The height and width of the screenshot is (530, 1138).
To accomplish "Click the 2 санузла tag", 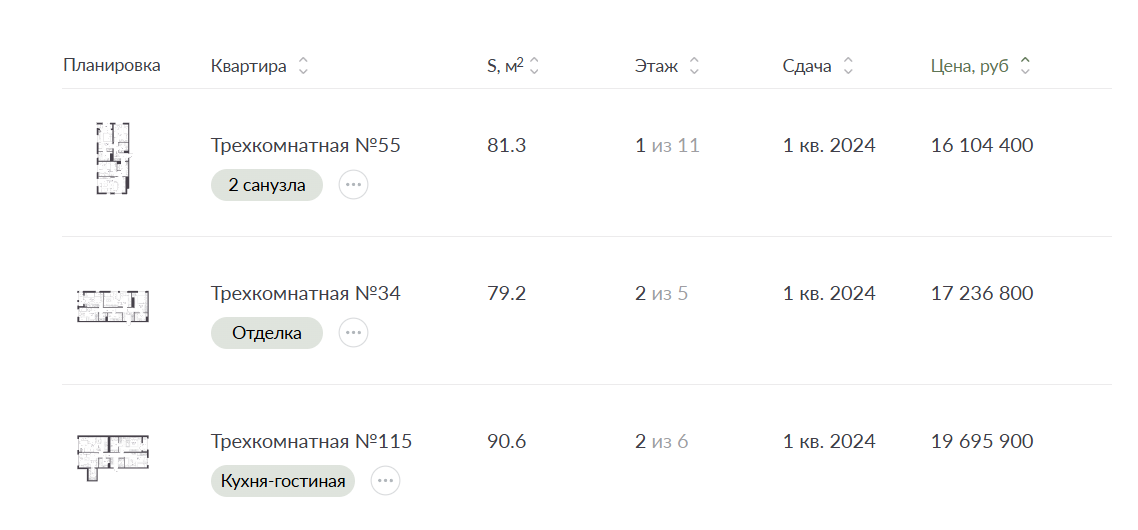I will tap(266, 185).
